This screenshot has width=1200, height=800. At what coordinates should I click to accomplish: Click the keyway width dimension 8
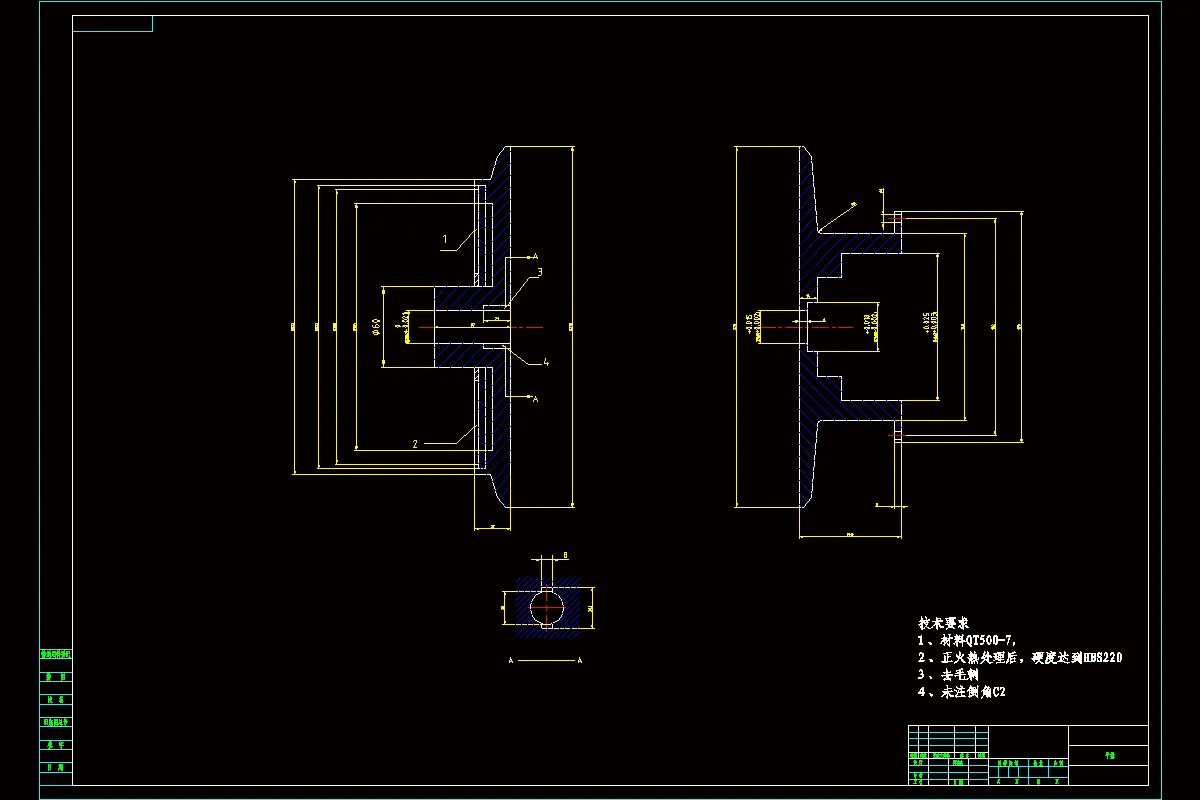coord(566,554)
